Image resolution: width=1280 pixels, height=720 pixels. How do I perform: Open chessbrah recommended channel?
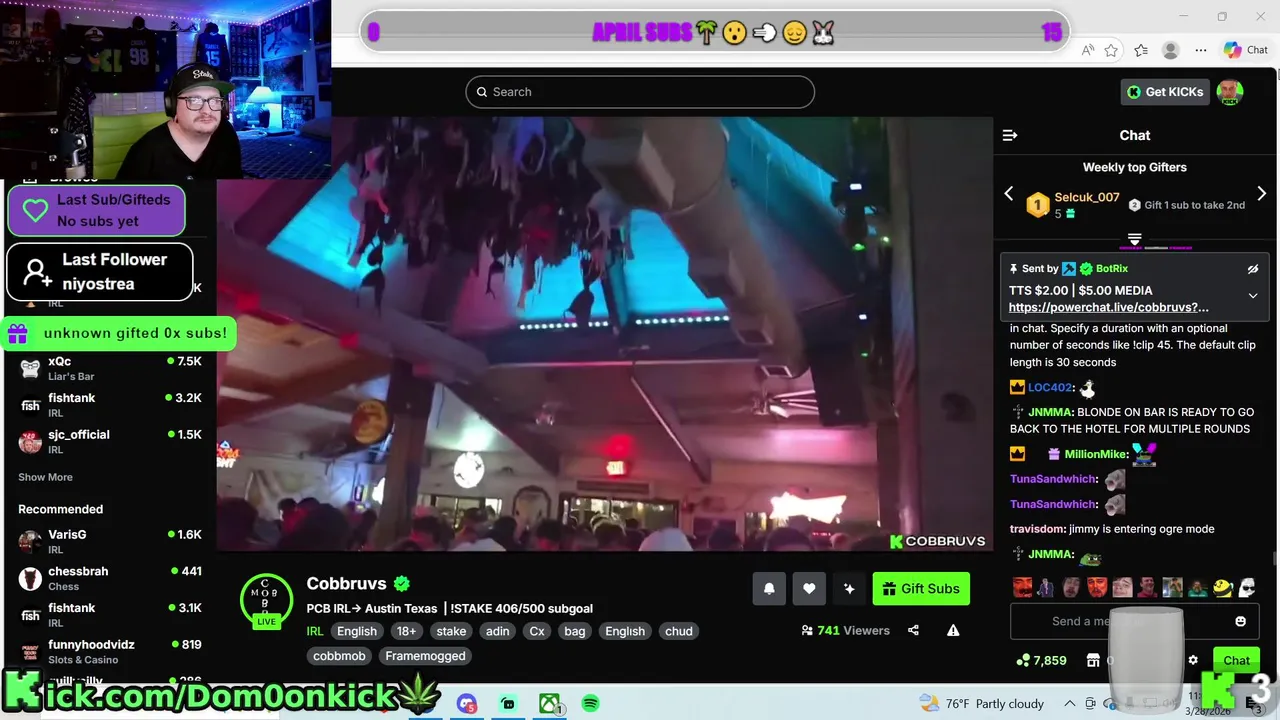tap(110, 578)
